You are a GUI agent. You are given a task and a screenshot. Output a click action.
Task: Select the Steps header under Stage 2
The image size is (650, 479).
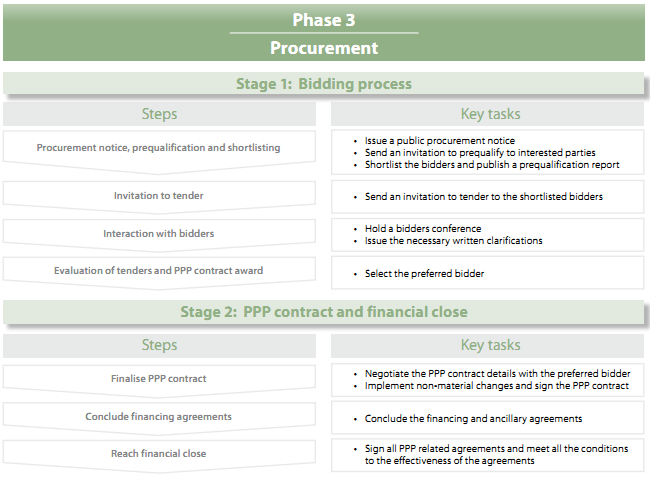coord(159,345)
